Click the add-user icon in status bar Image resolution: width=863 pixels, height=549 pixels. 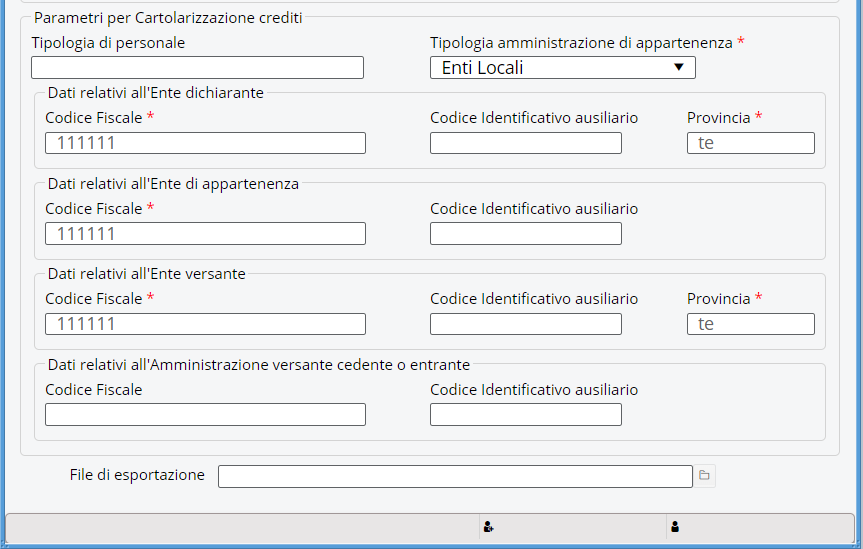pyautogui.click(x=488, y=526)
